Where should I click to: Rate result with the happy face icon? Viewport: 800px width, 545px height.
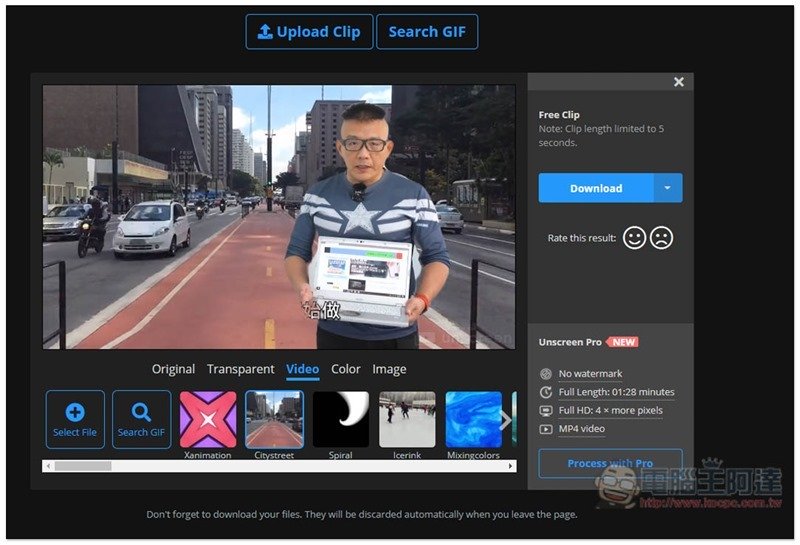(634, 238)
